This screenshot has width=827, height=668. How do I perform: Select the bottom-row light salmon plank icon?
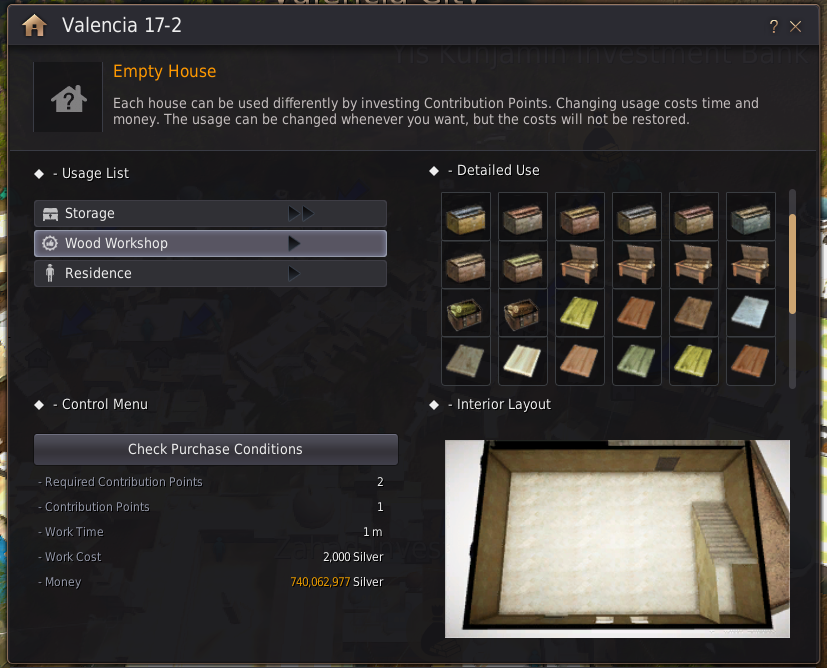(x=580, y=361)
